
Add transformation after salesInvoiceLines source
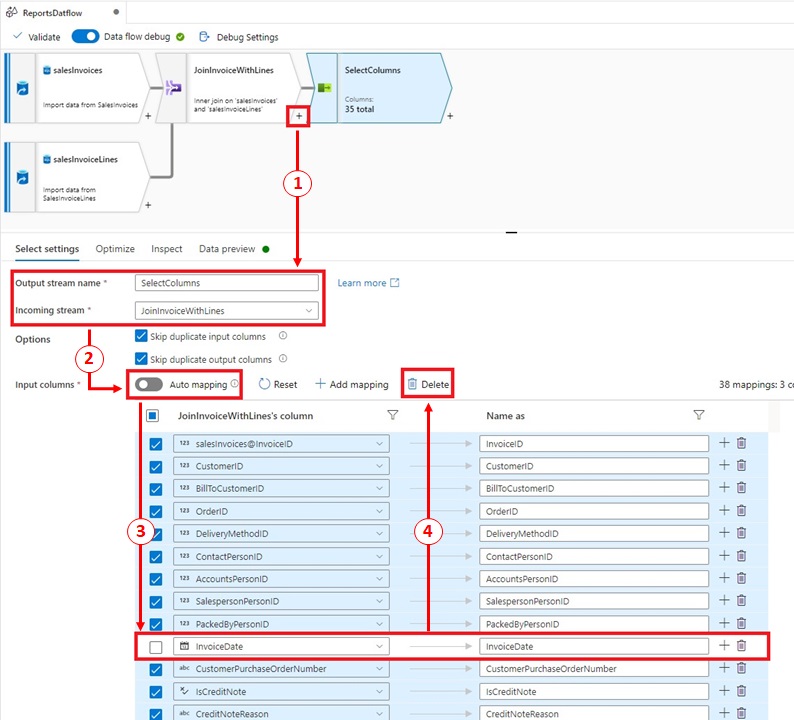click(148, 205)
